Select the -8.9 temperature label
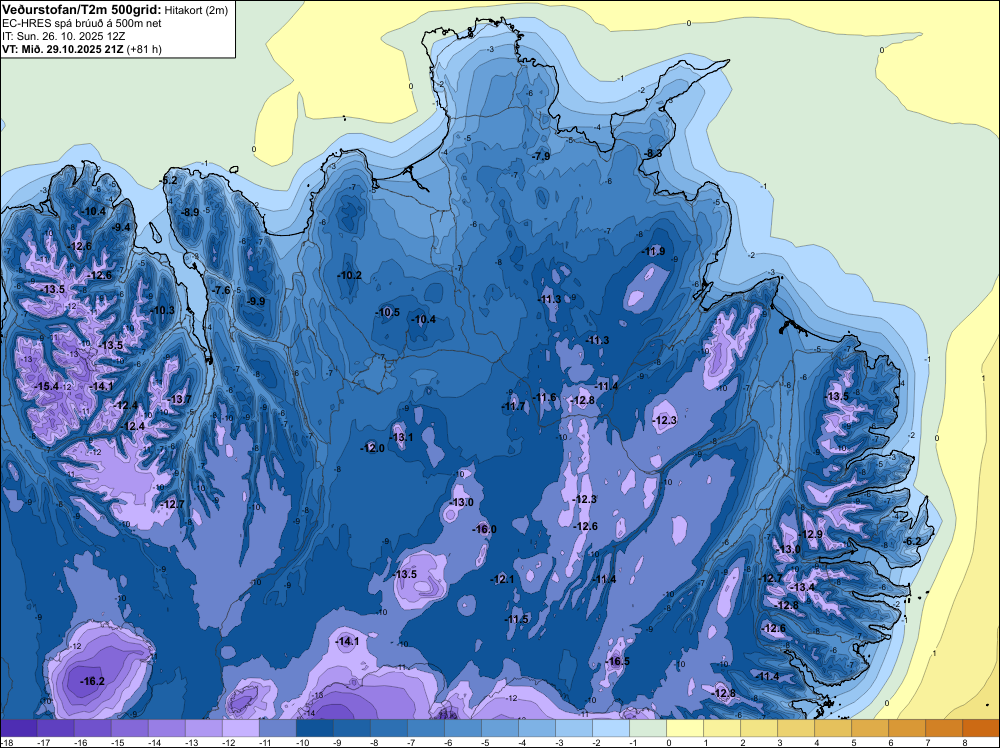Screen dimensions: 1000x748 tap(190, 212)
